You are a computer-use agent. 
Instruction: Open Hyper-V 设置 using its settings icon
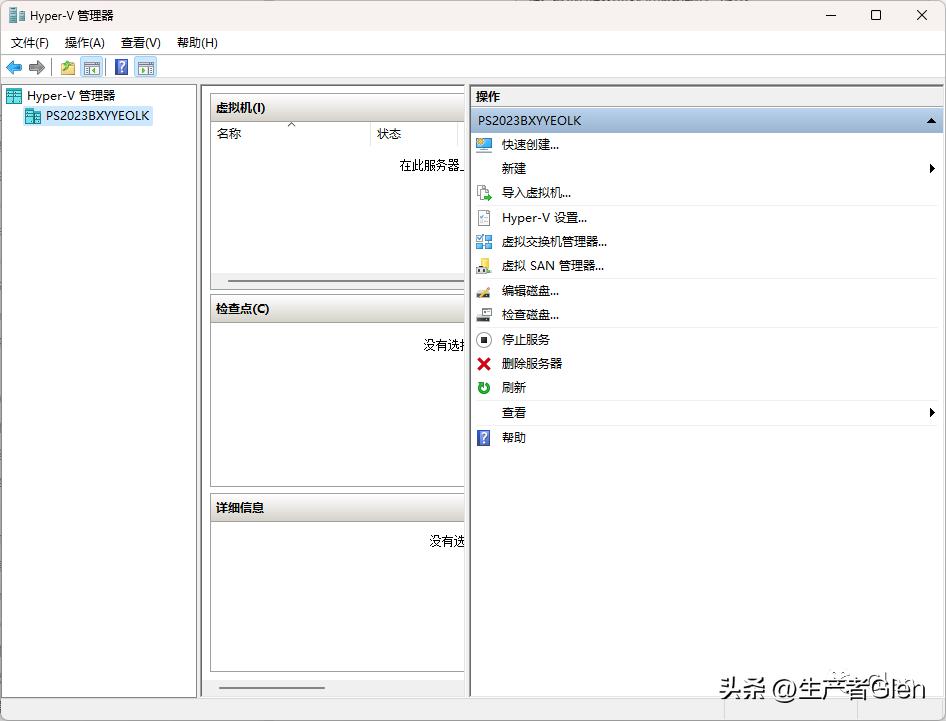point(484,217)
